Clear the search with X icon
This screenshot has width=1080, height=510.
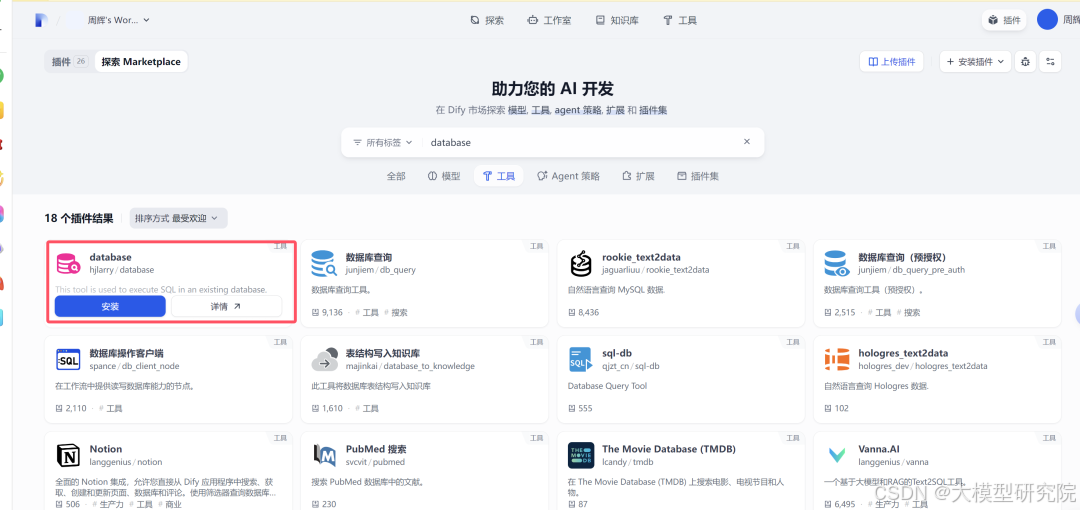(747, 142)
